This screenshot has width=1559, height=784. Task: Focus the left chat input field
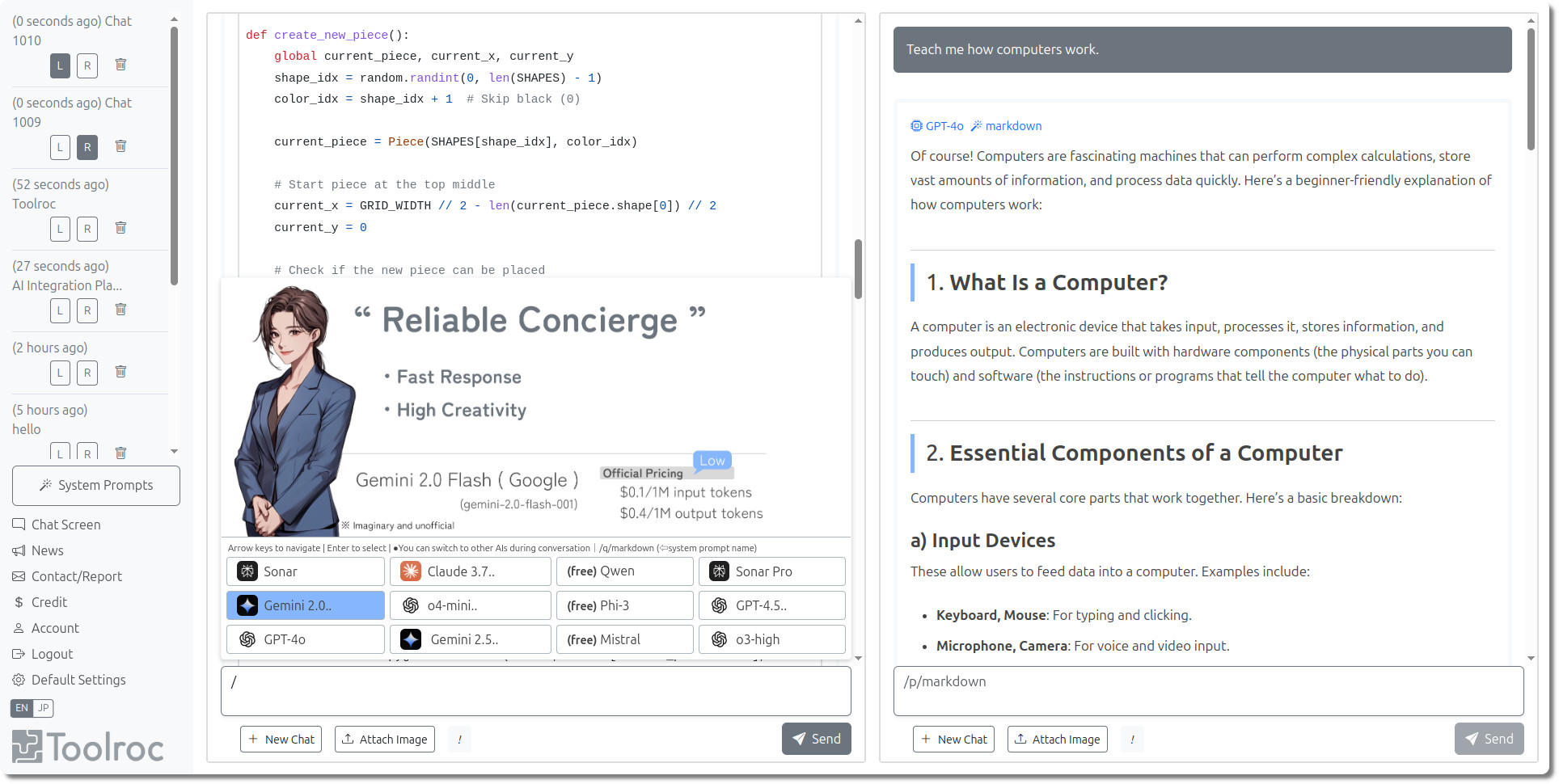[x=536, y=691]
